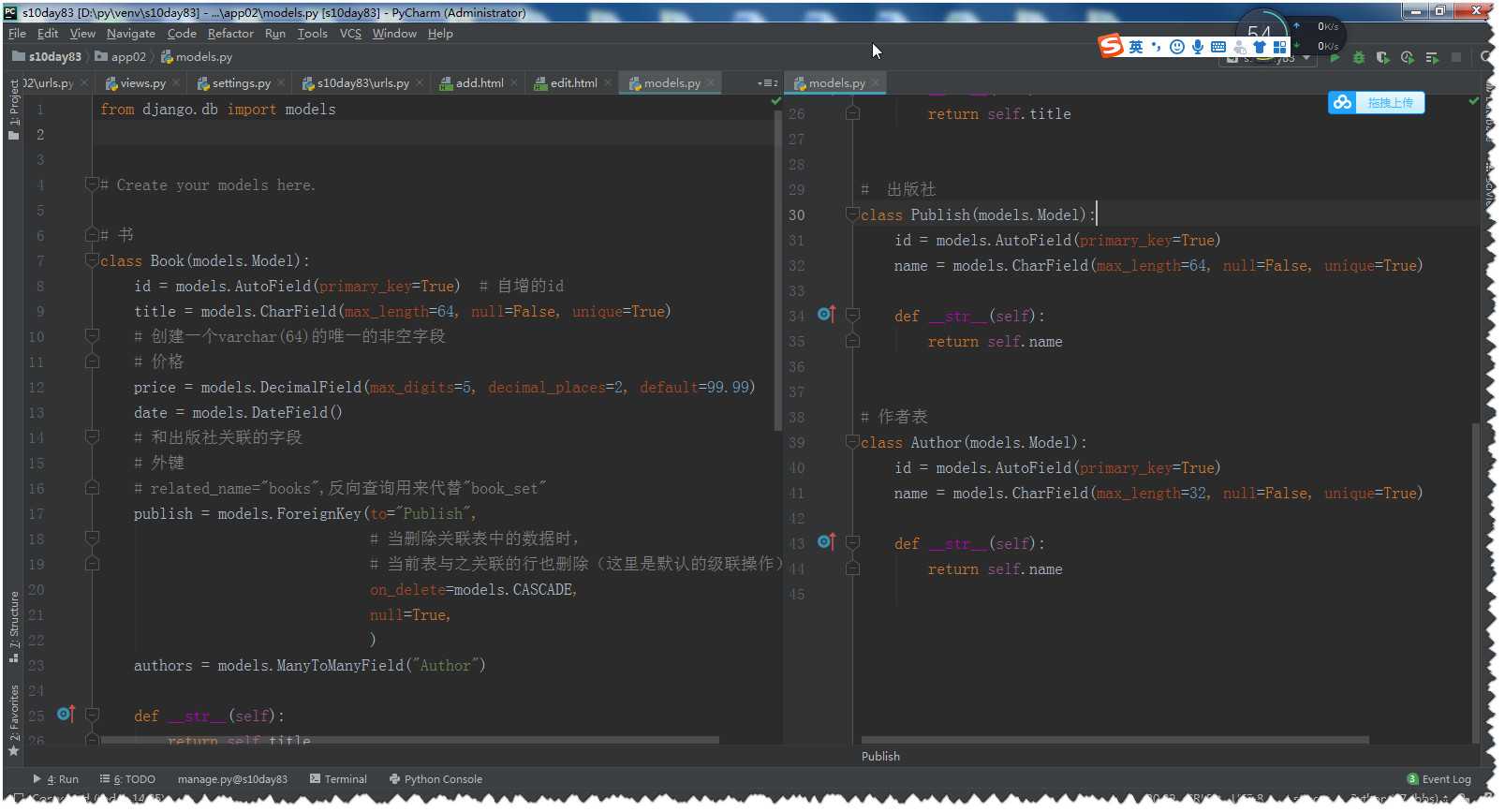Switch to add.html tab
Viewport: 1505px width, 812px height.
(x=480, y=83)
